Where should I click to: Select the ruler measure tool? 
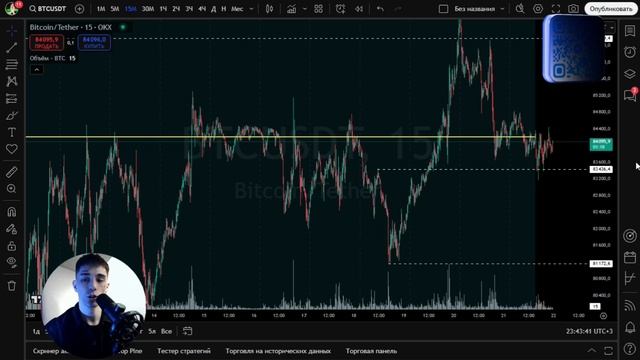point(11,172)
